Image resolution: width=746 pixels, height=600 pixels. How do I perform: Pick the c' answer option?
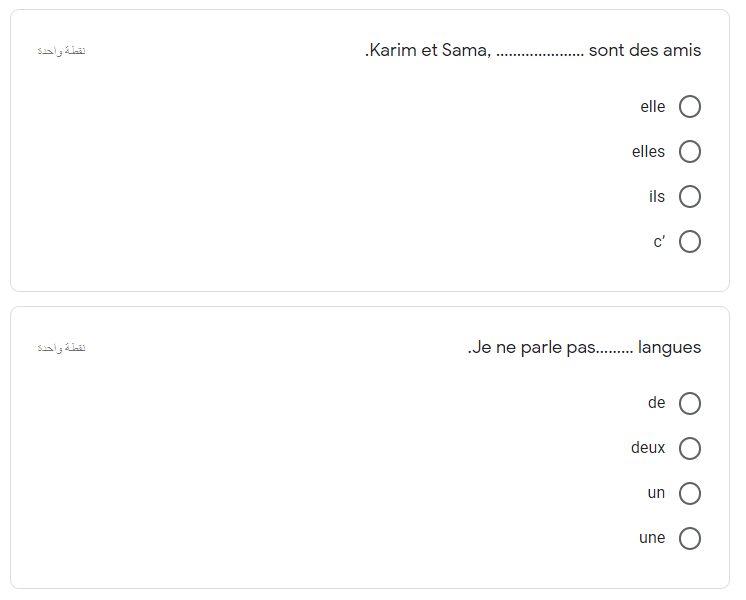pos(689,241)
